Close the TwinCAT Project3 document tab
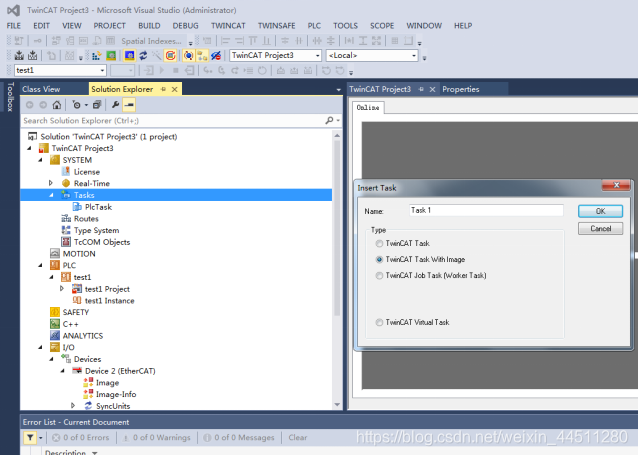 coord(433,89)
